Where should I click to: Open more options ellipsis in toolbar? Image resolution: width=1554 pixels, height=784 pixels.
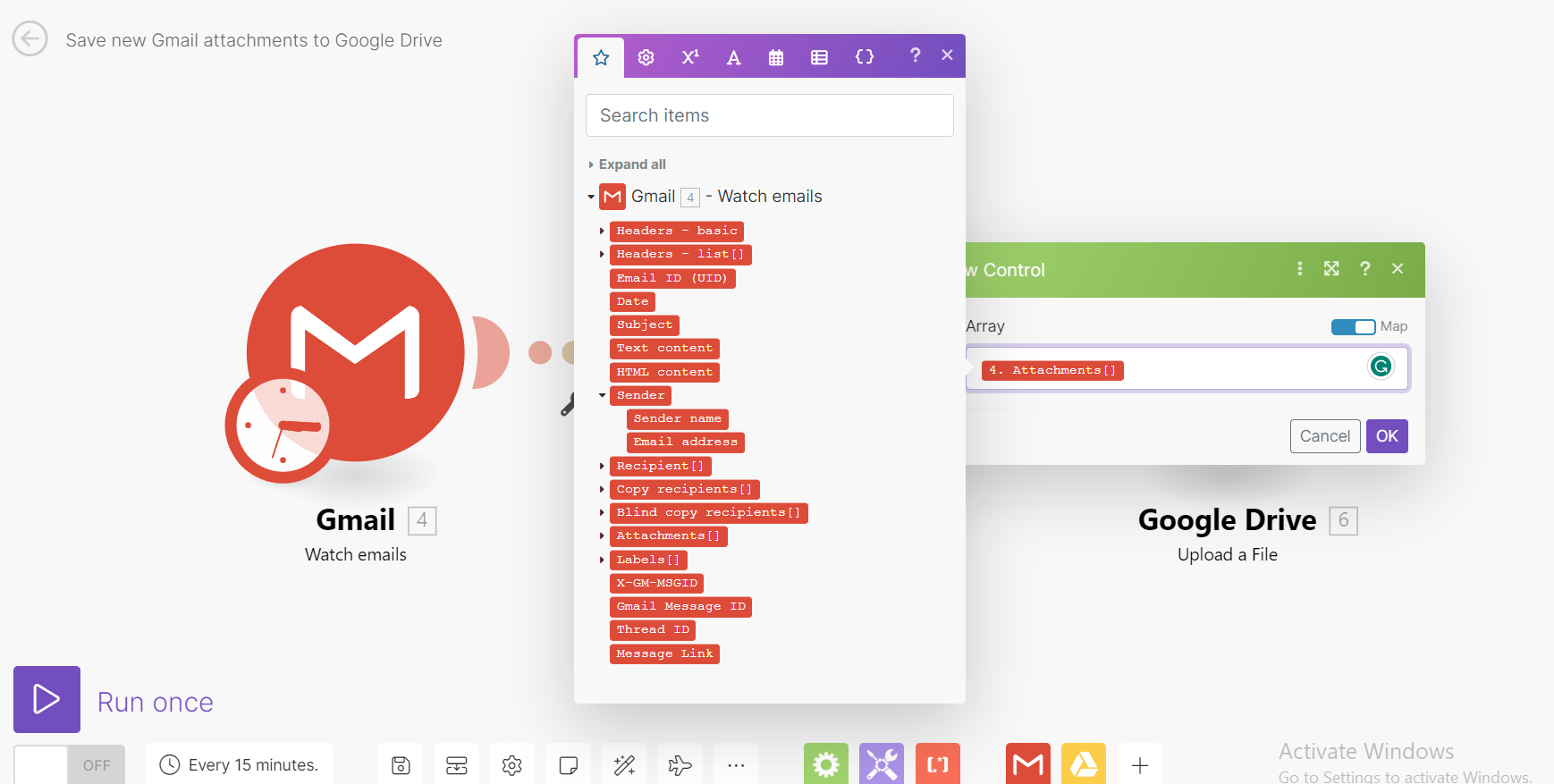736,765
